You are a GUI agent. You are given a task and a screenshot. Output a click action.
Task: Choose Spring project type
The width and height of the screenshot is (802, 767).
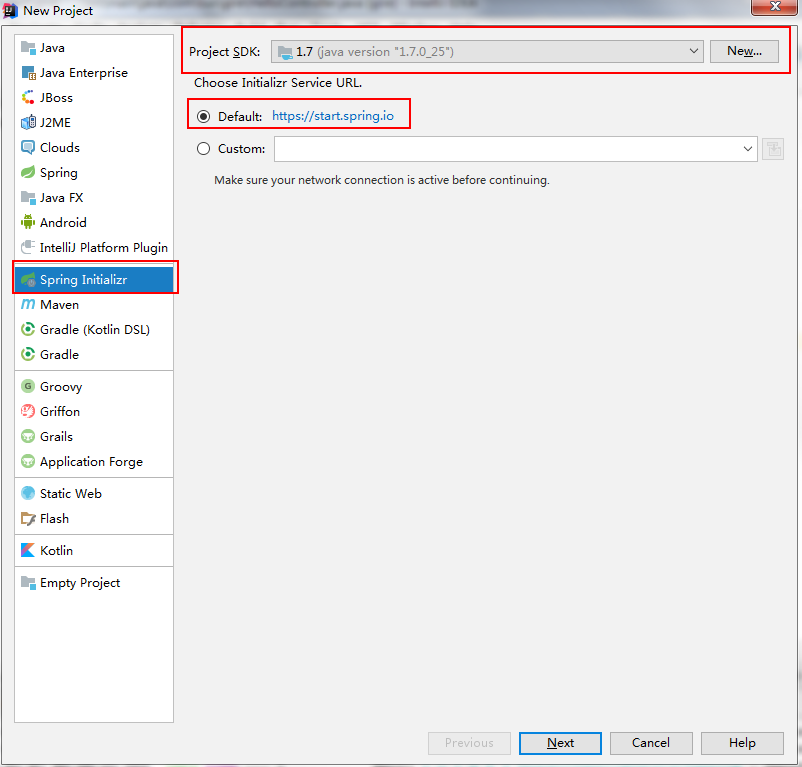pyautogui.click(x=59, y=173)
